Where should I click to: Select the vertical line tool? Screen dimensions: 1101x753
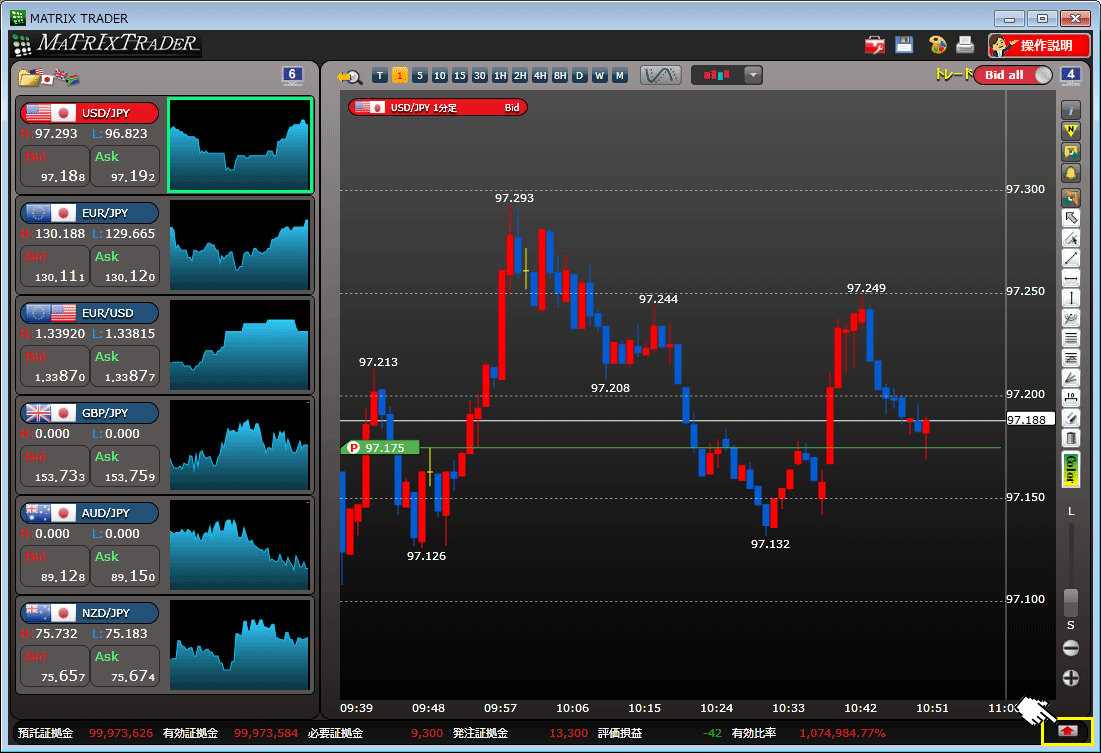(1070, 298)
